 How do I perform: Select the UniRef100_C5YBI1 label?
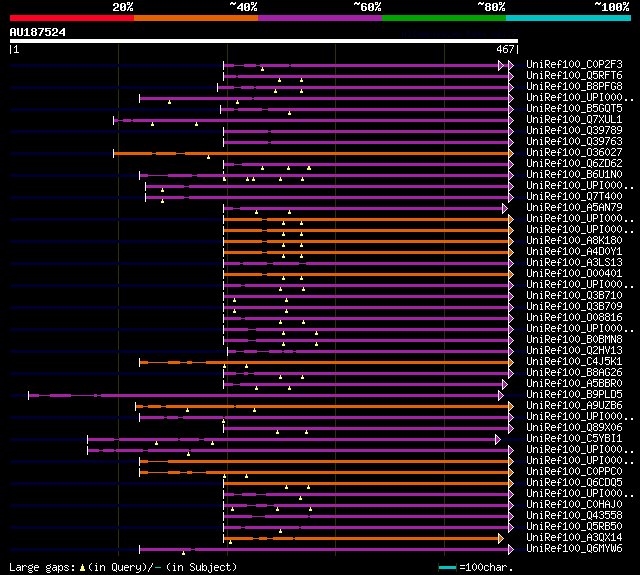tap(574, 439)
